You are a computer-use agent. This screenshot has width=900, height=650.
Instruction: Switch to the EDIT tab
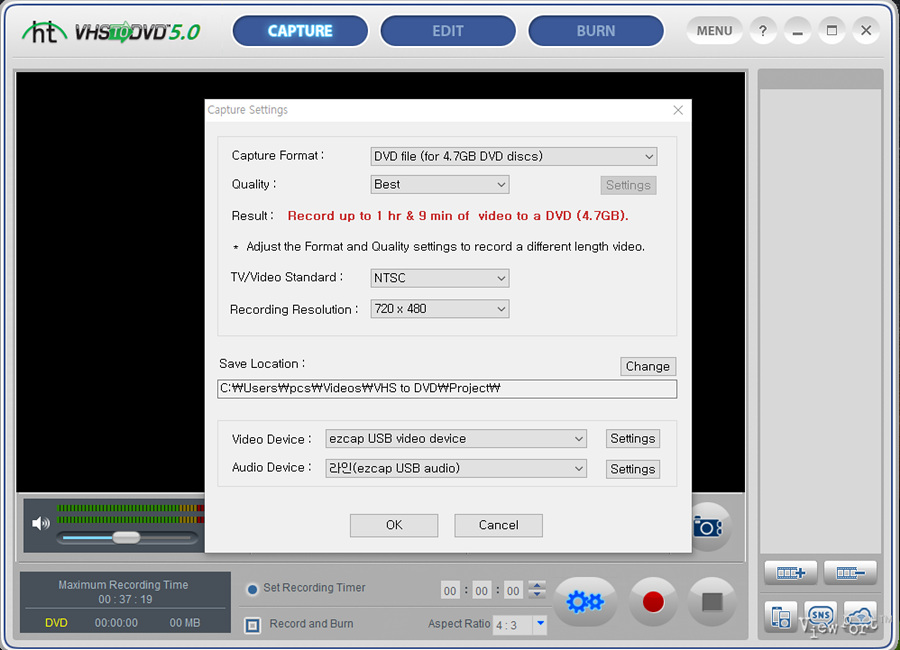448,31
